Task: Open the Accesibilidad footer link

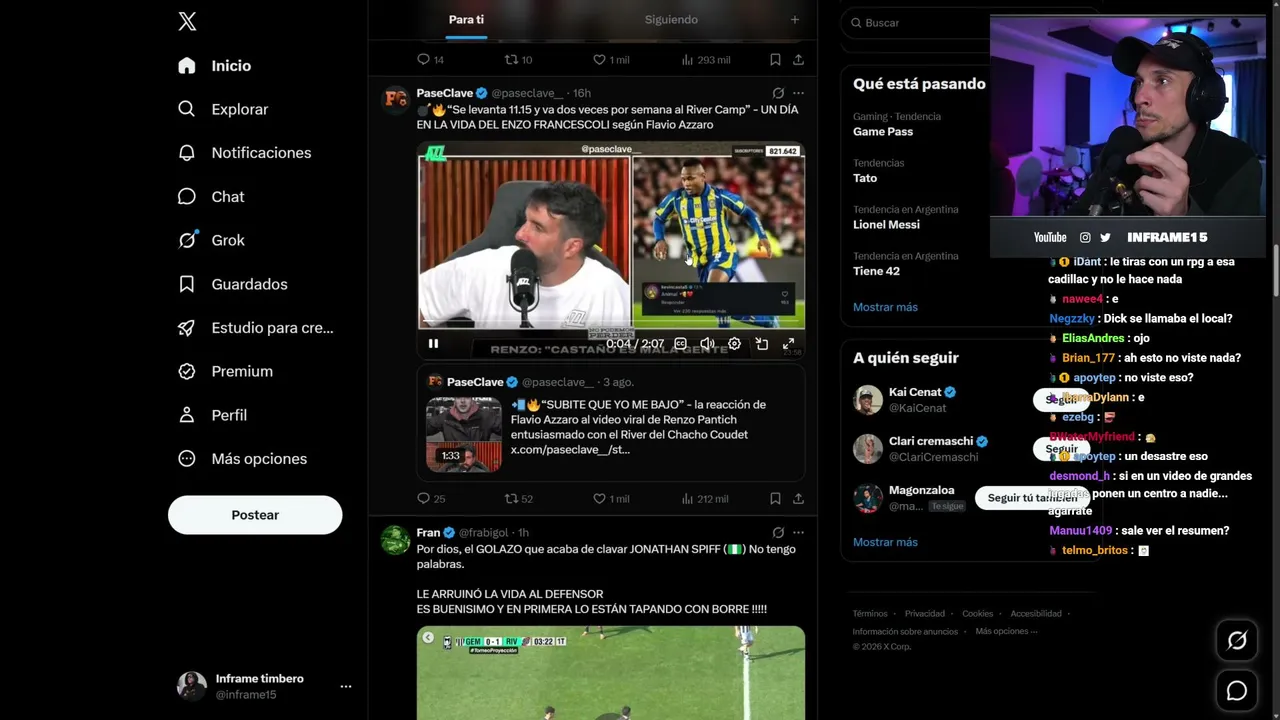Action: (1036, 614)
